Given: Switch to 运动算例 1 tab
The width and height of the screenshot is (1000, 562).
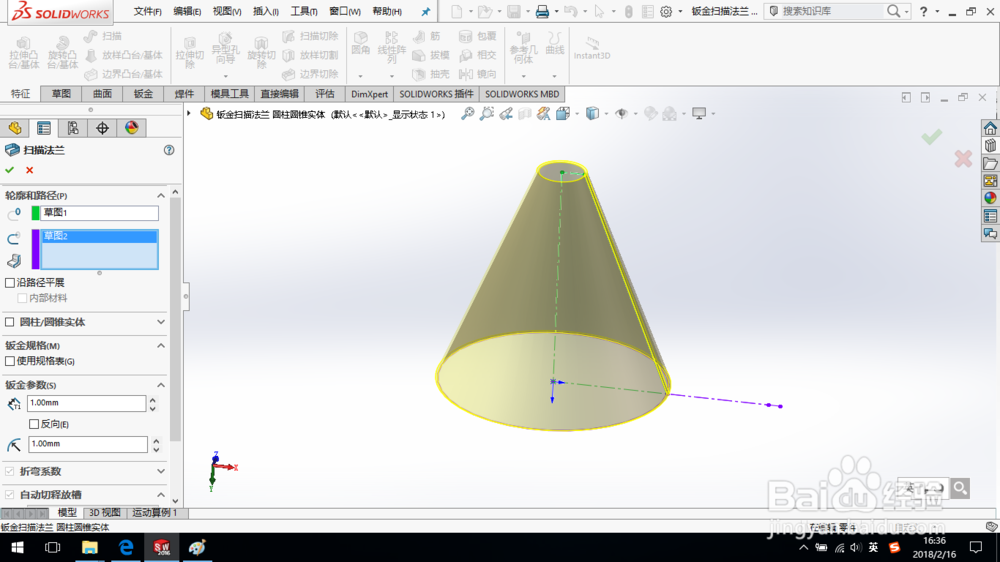Looking at the screenshot, I should (154, 513).
